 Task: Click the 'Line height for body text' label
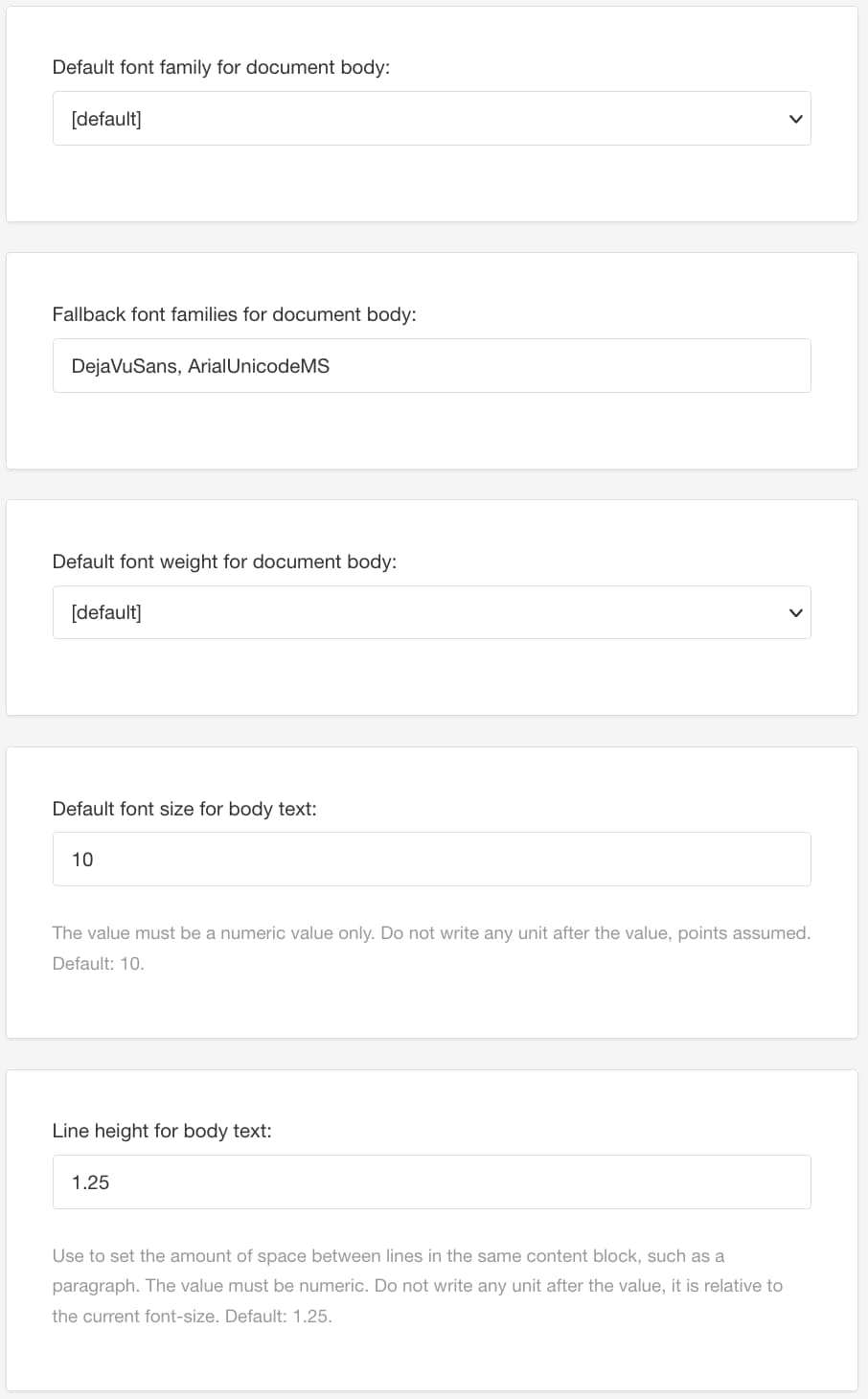[161, 1131]
